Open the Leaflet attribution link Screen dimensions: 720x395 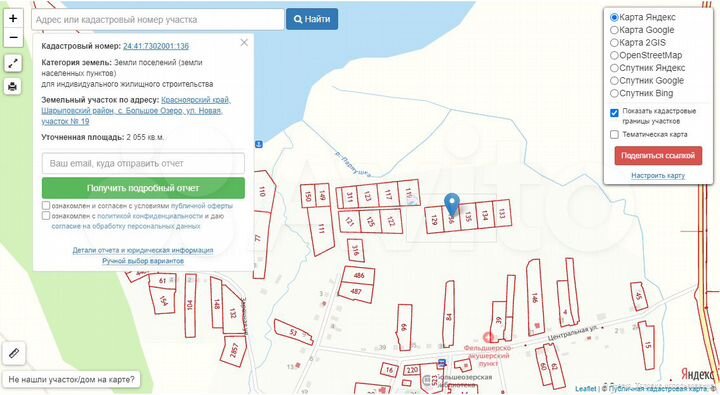[x=586, y=389]
